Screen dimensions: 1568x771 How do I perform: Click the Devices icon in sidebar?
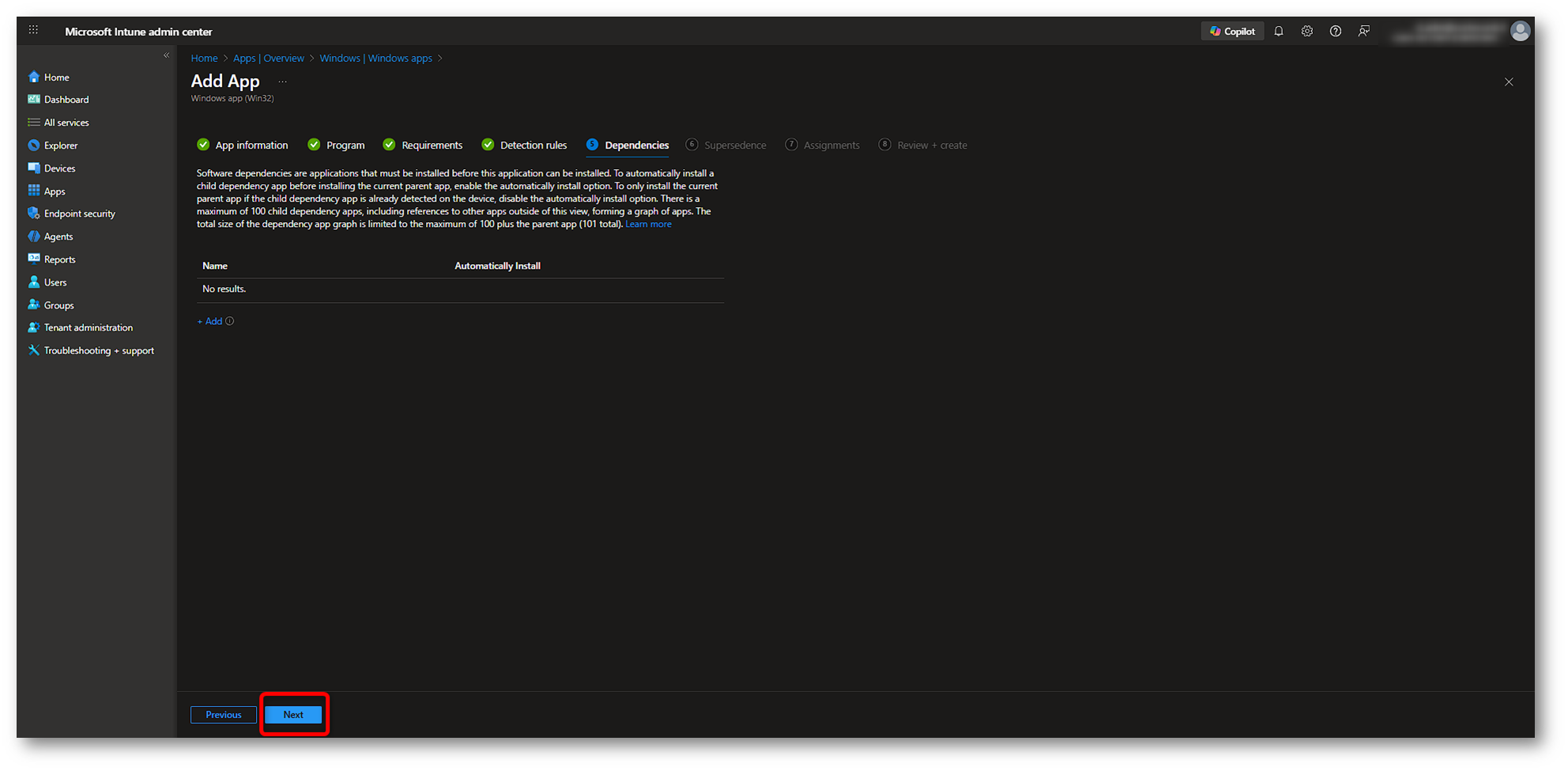34,168
